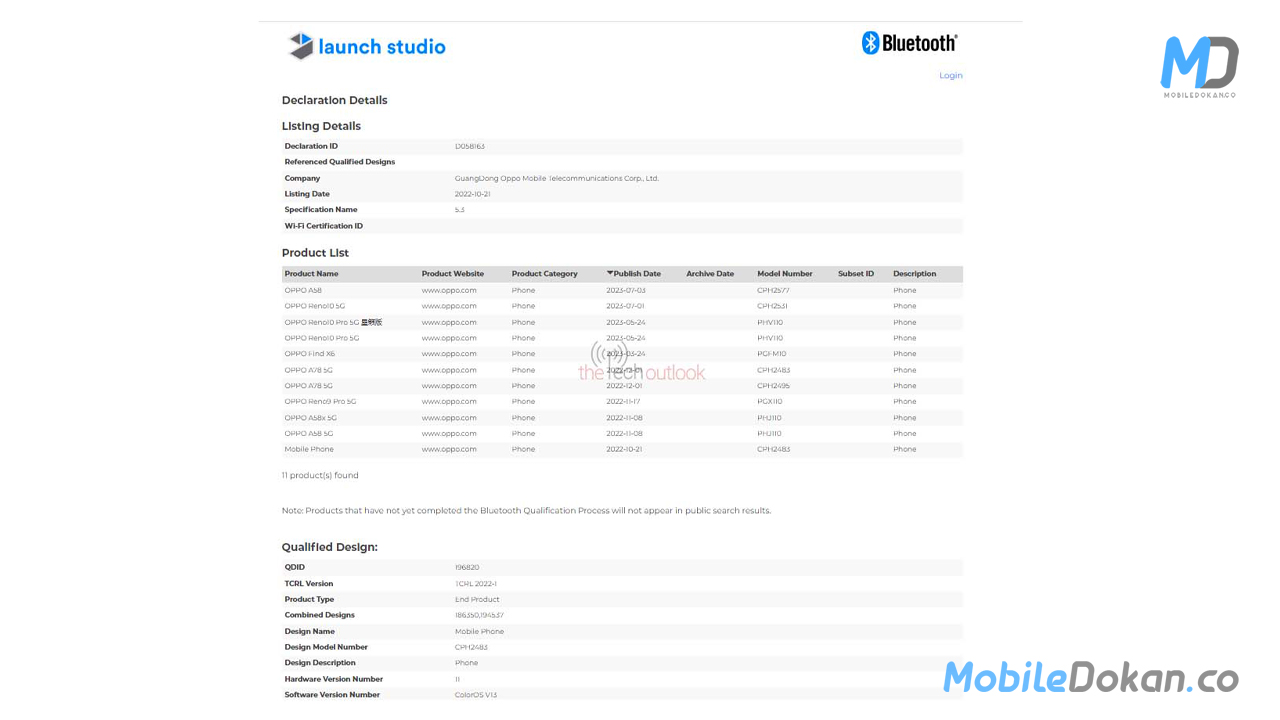1280x720 pixels.
Task: Click the Product Website column header
Action: tap(452, 274)
